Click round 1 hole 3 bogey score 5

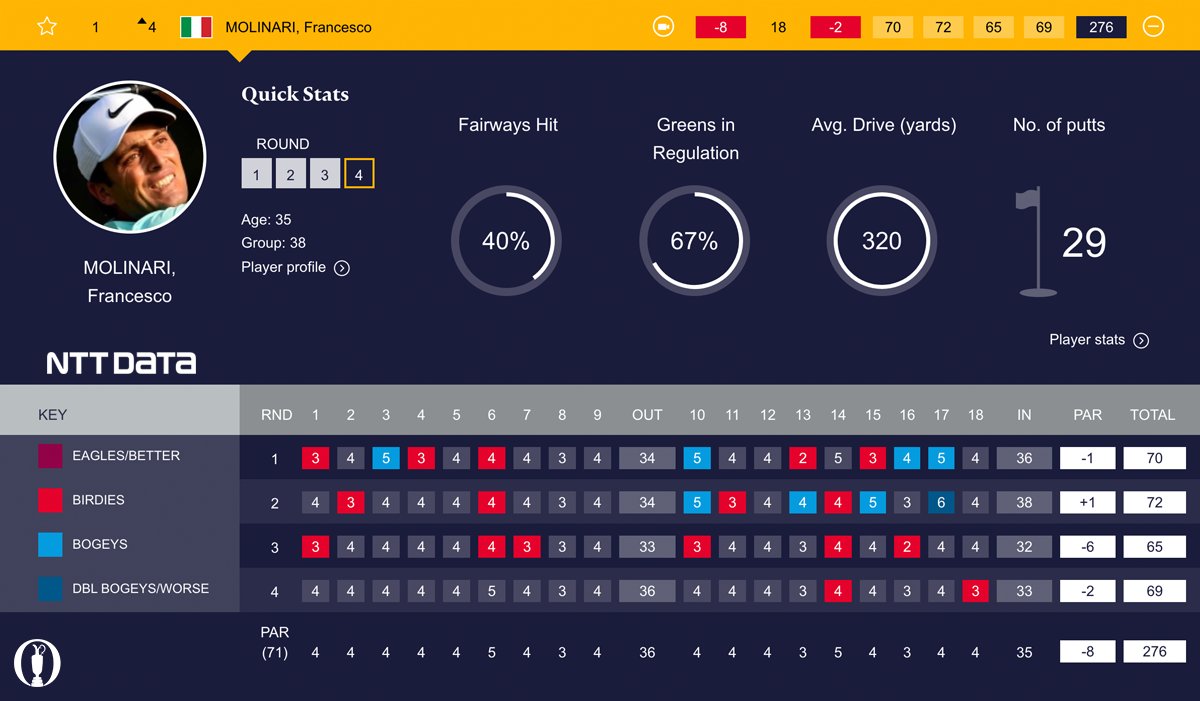tap(386, 458)
